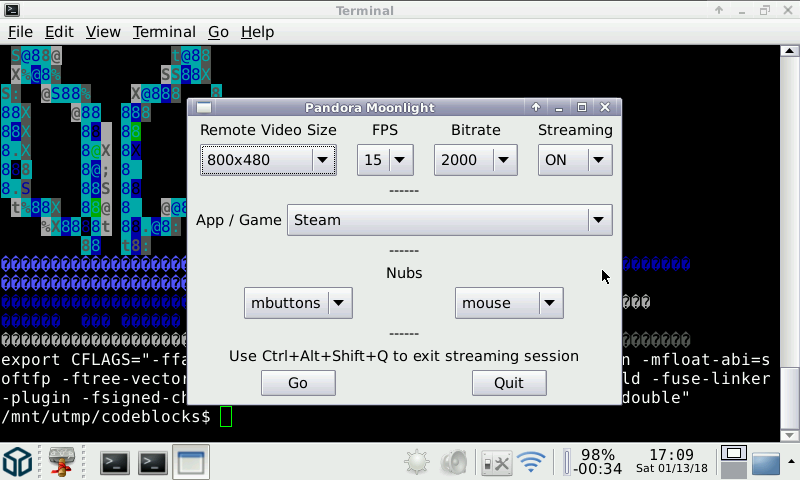Click the stamp launcher icon in the taskbar
The height and width of the screenshot is (480, 800).
[x=62, y=462]
